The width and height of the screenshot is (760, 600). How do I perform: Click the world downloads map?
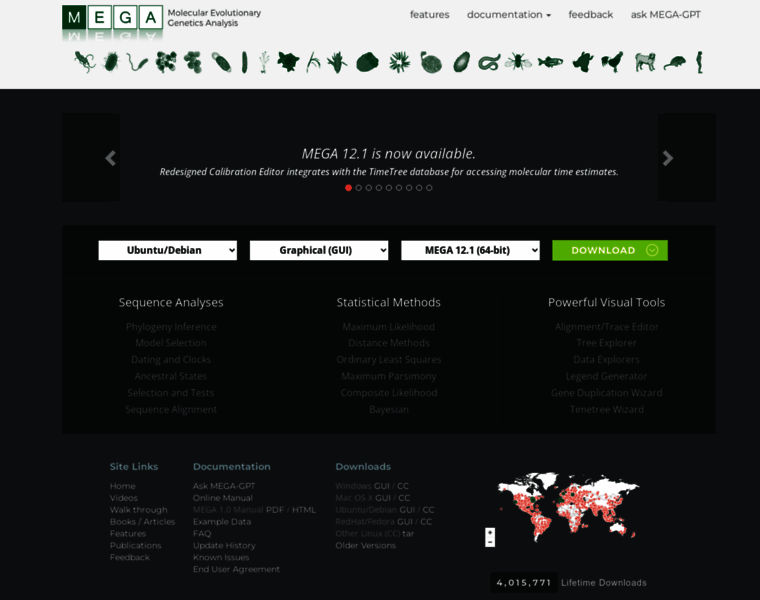tap(568, 506)
